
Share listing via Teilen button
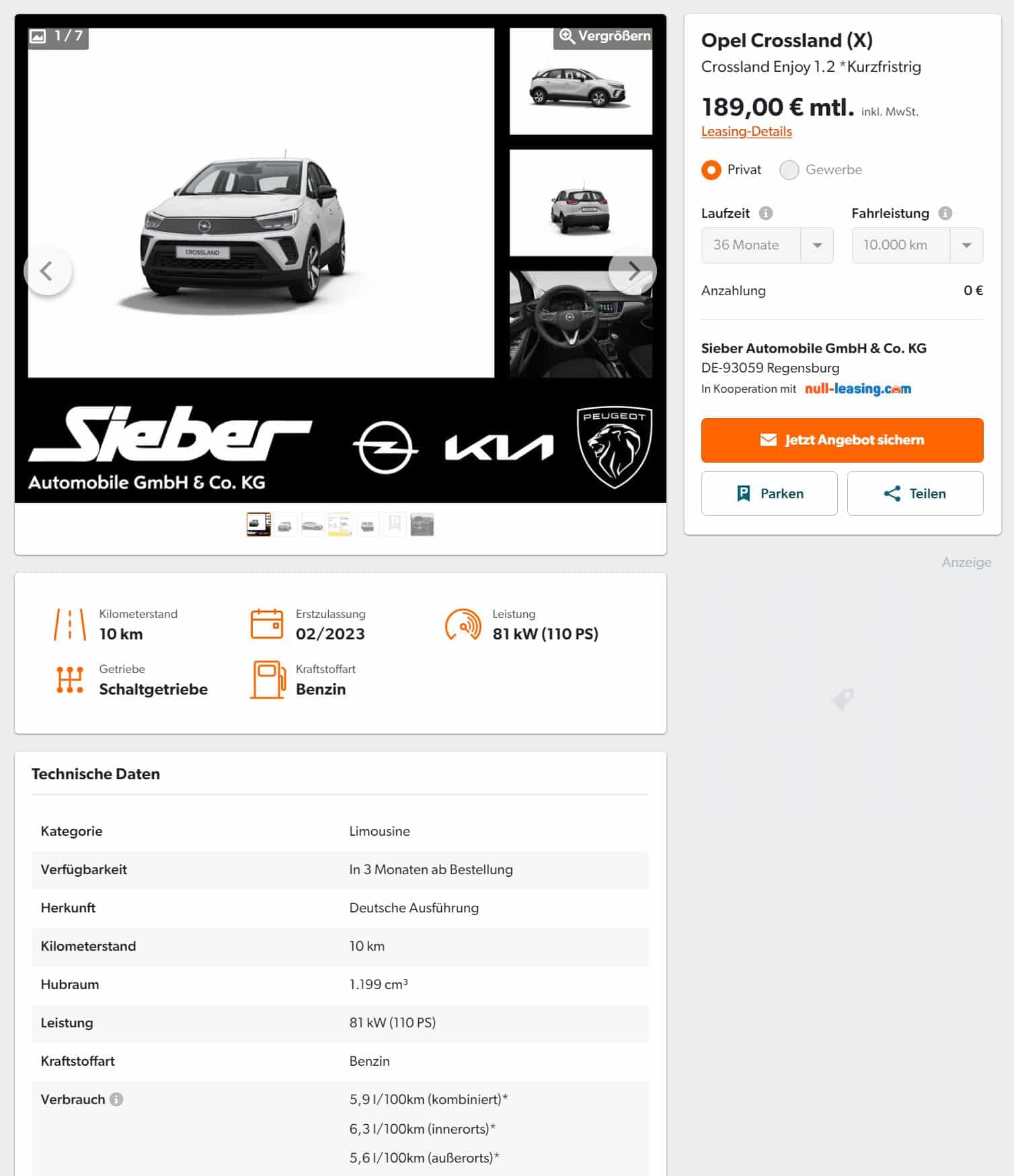(915, 494)
